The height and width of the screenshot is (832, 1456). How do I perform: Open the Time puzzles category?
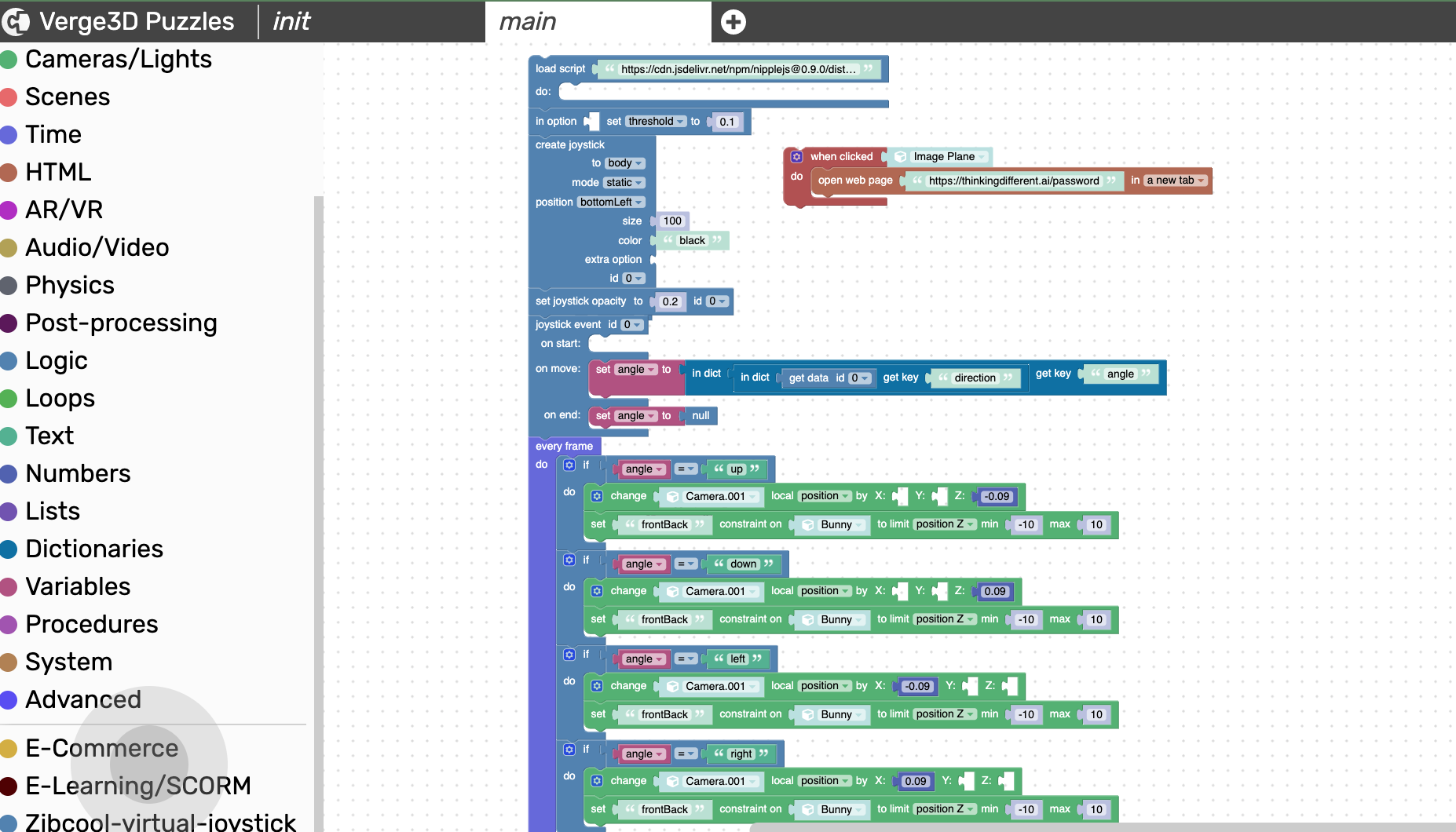(x=53, y=135)
